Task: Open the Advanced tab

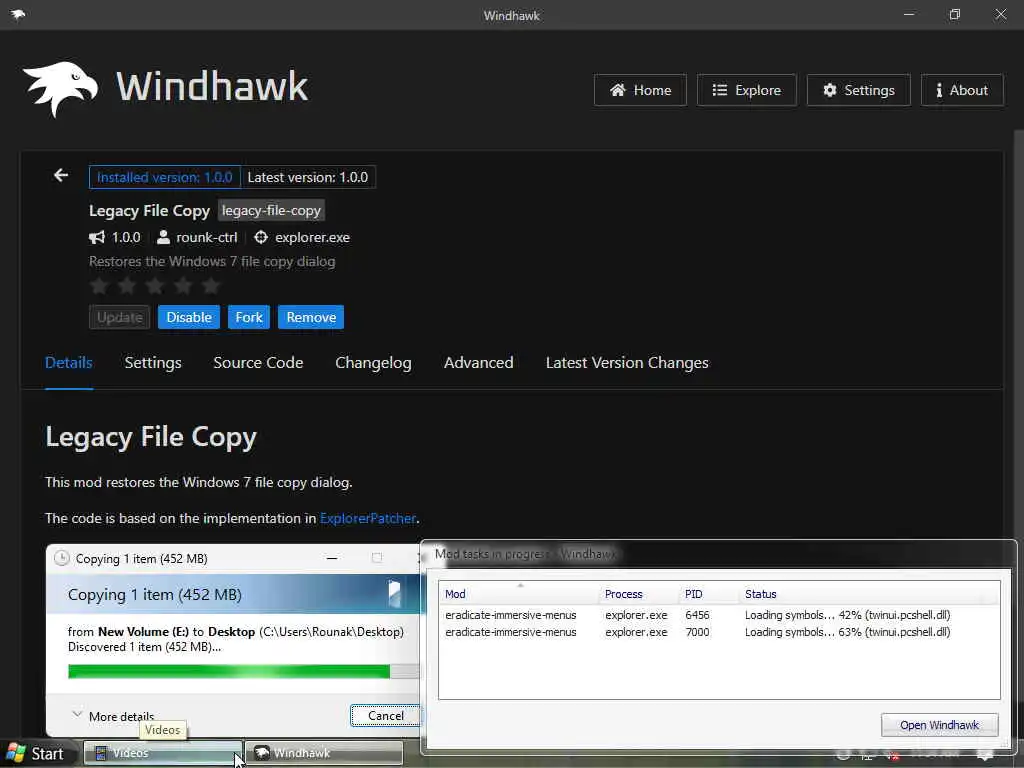Action: (479, 362)
